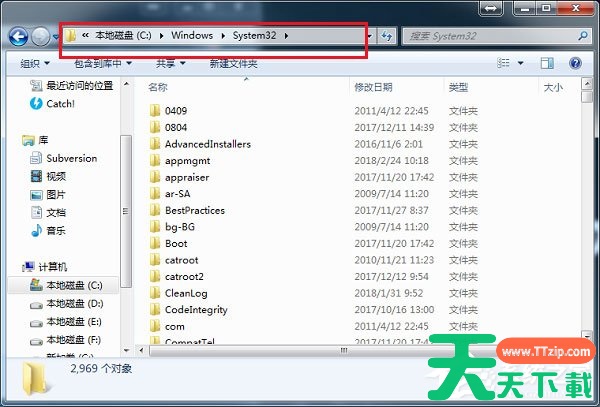Image resolution: width=600 pixels, height=407 pixels.
Task: Select the CodeIntegrity folder
Action: pos(189,310)
